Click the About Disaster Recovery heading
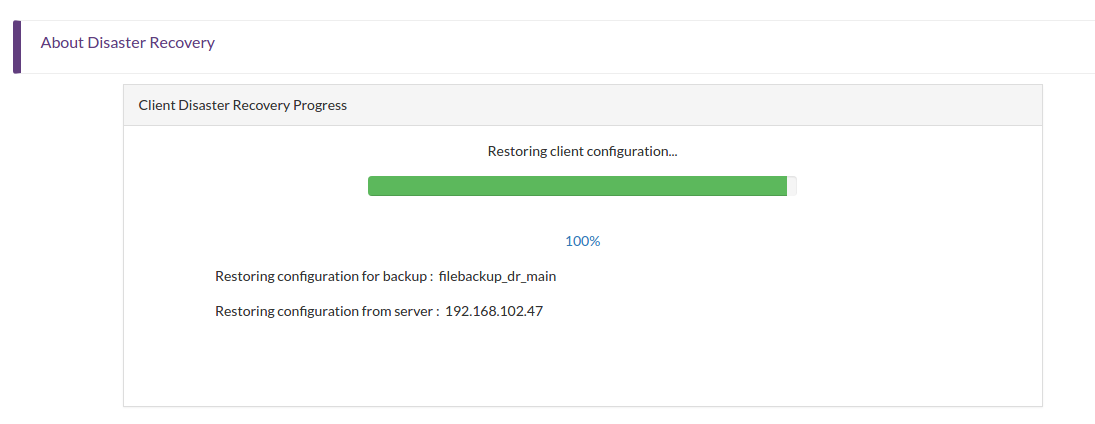The height and width of the screenshot is (424, 1095). pyautogui.click(x=128, y=43)
